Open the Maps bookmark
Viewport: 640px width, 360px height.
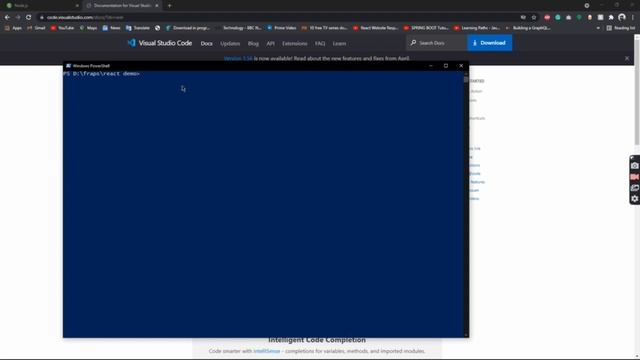88,28
